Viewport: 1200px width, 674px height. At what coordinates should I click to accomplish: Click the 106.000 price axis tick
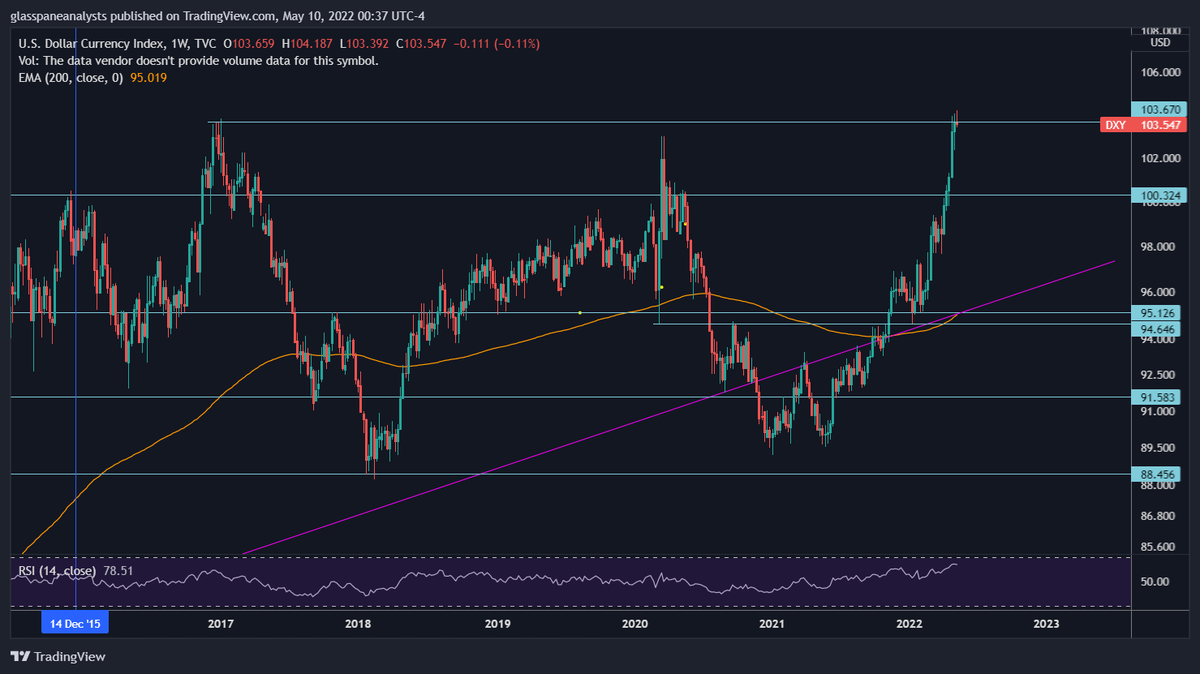point(1160,73)
